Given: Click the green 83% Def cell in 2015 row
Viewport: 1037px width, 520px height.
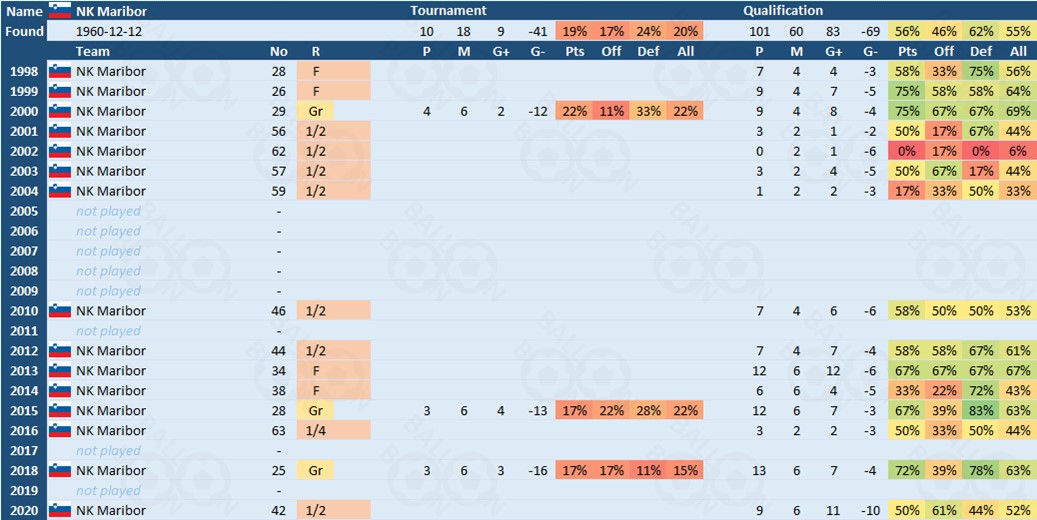Looking at the screenshot, I should tap(982, 411).
